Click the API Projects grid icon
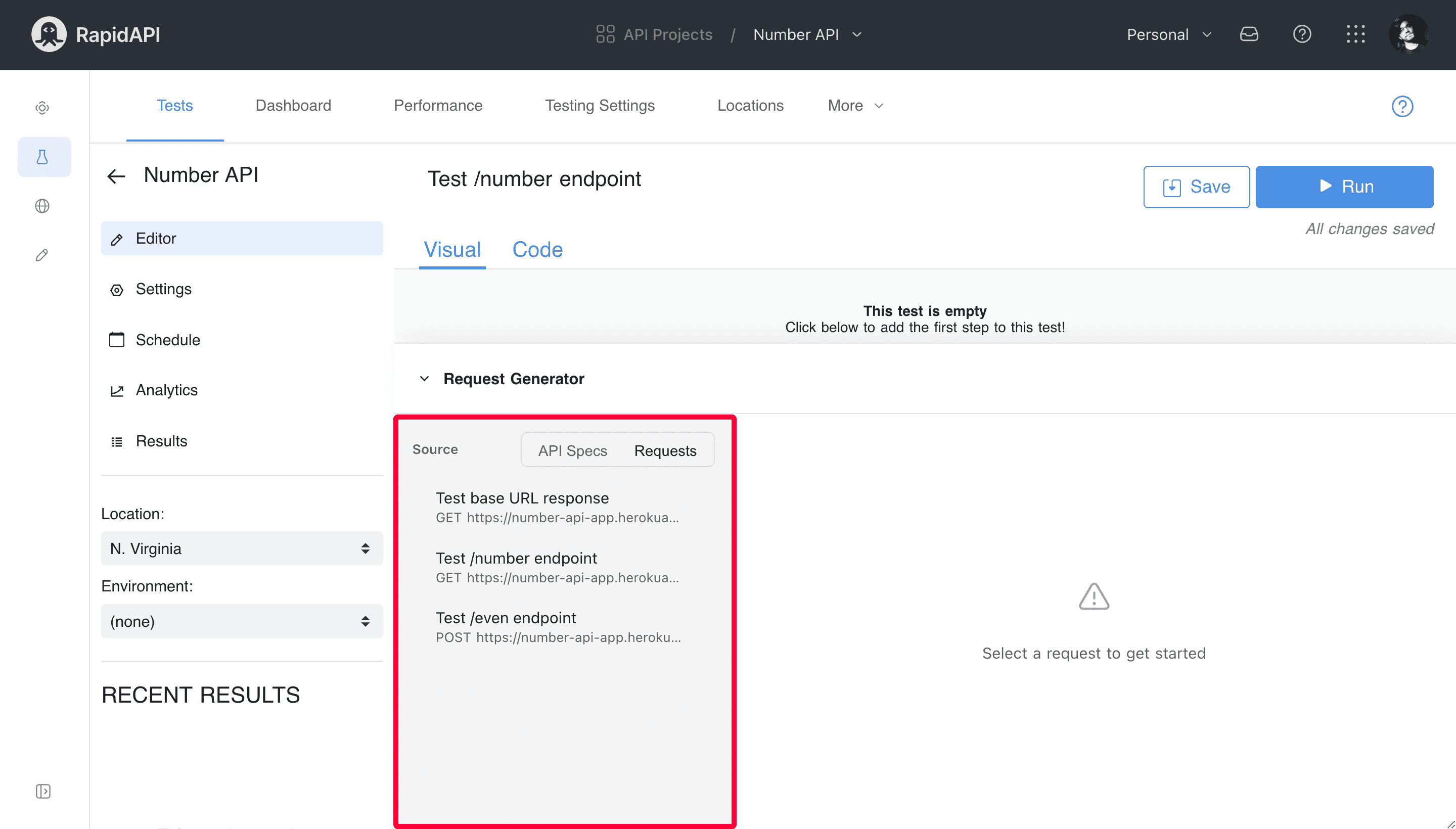The width and height of the screenshot is (1456, 829). coord(605,34)
